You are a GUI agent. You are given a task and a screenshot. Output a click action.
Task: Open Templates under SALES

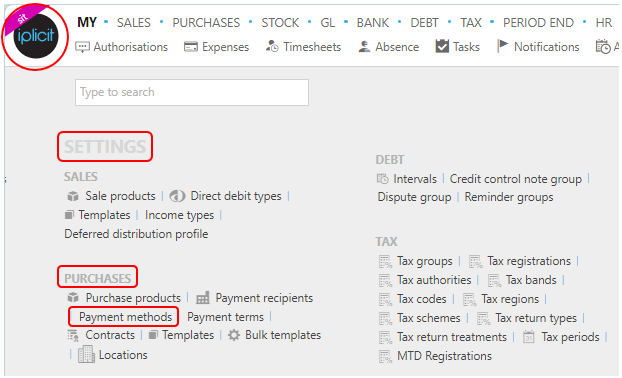104,215
